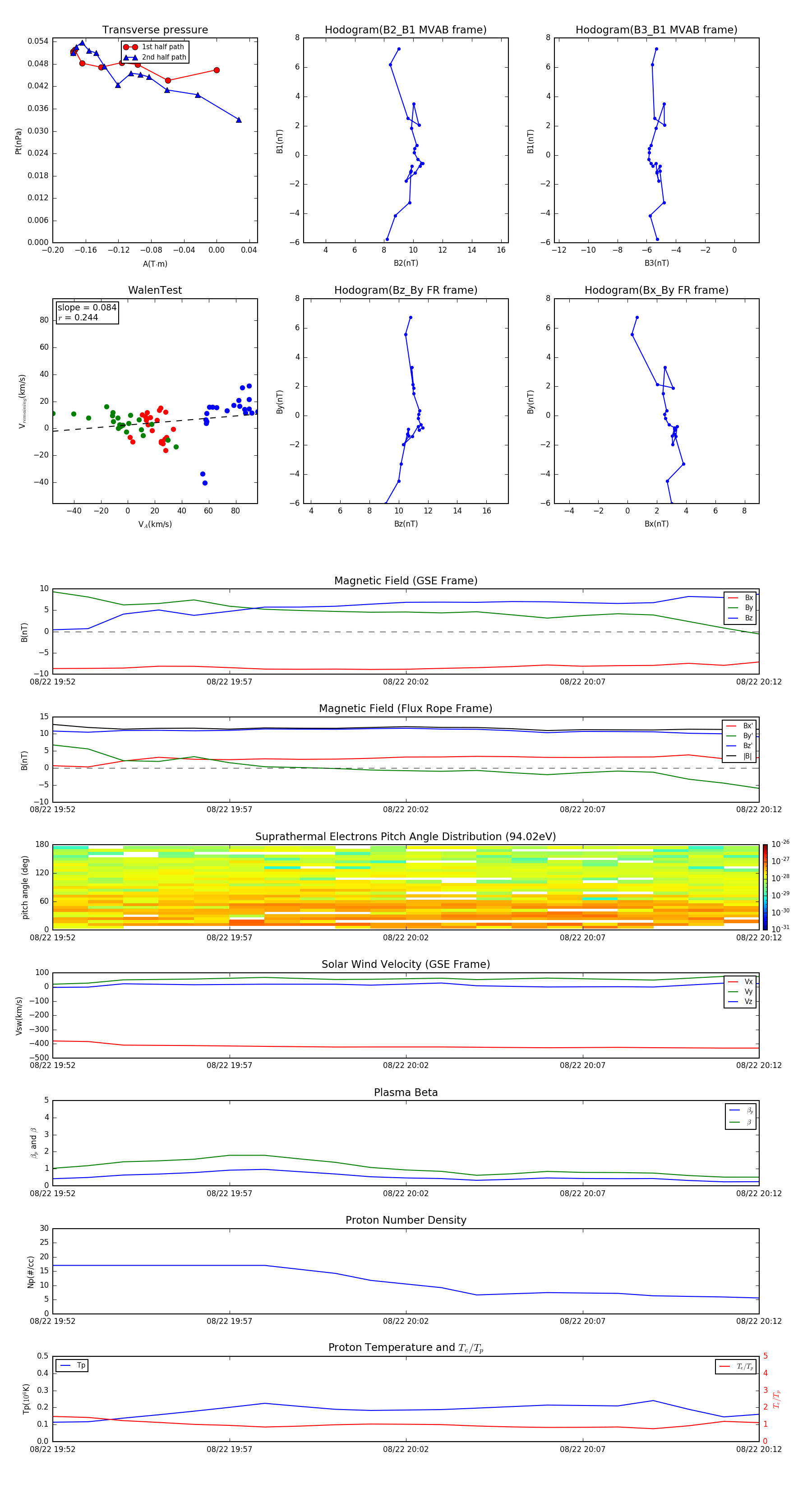
Task: Click the 'Magnetic Field (GSE Frame)' title
Action: click(406, 581)
